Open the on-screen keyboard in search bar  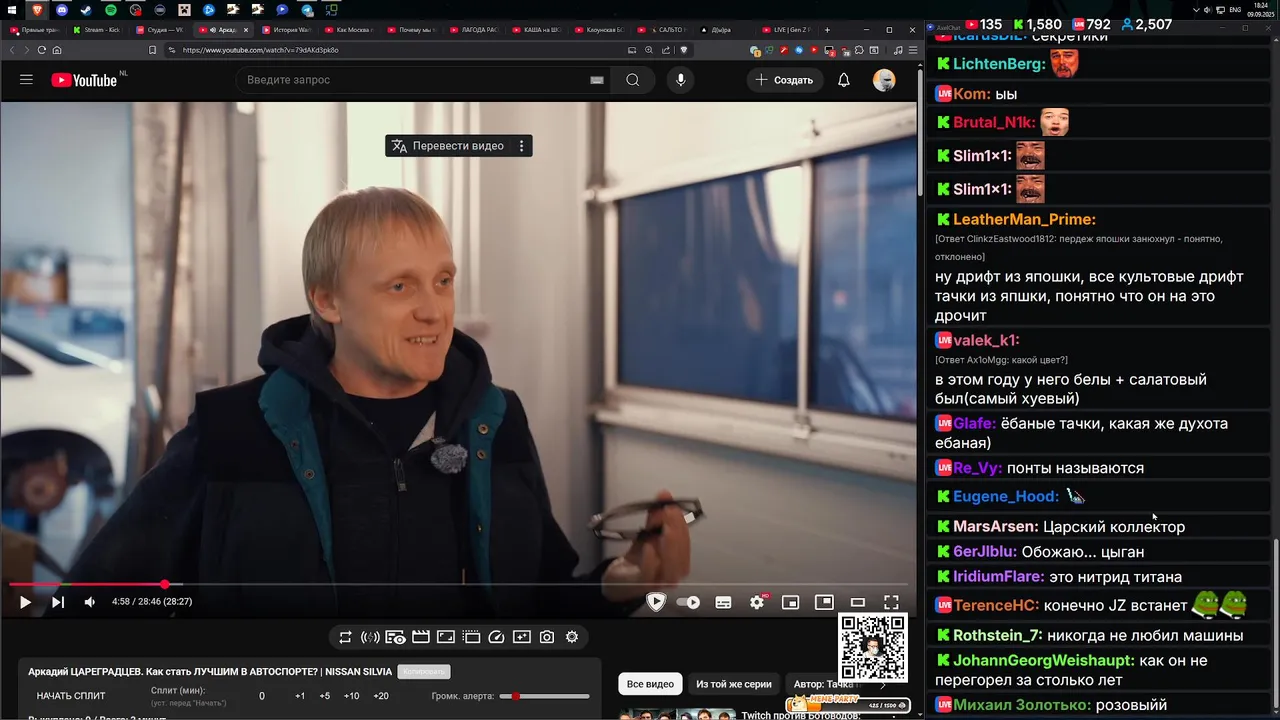597,80
